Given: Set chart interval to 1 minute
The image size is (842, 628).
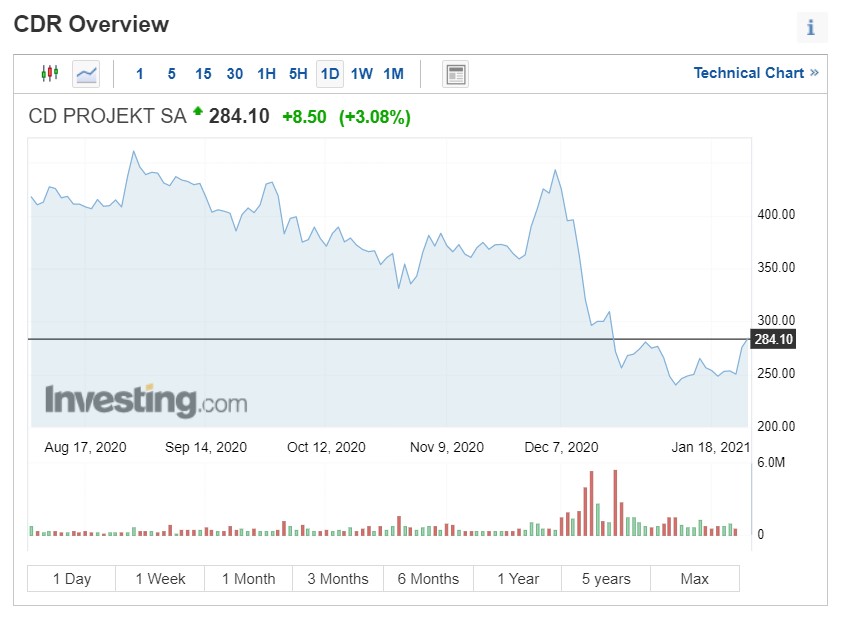Looking at the screenshot, I should (140, 74).
